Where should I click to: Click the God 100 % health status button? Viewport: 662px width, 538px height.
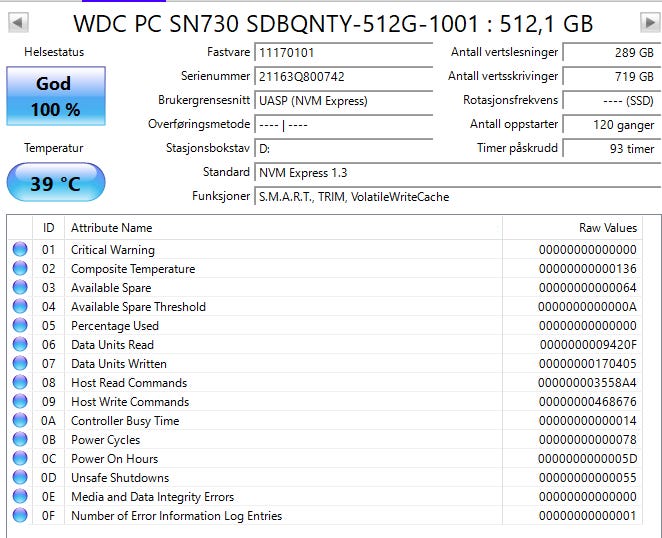56,96
